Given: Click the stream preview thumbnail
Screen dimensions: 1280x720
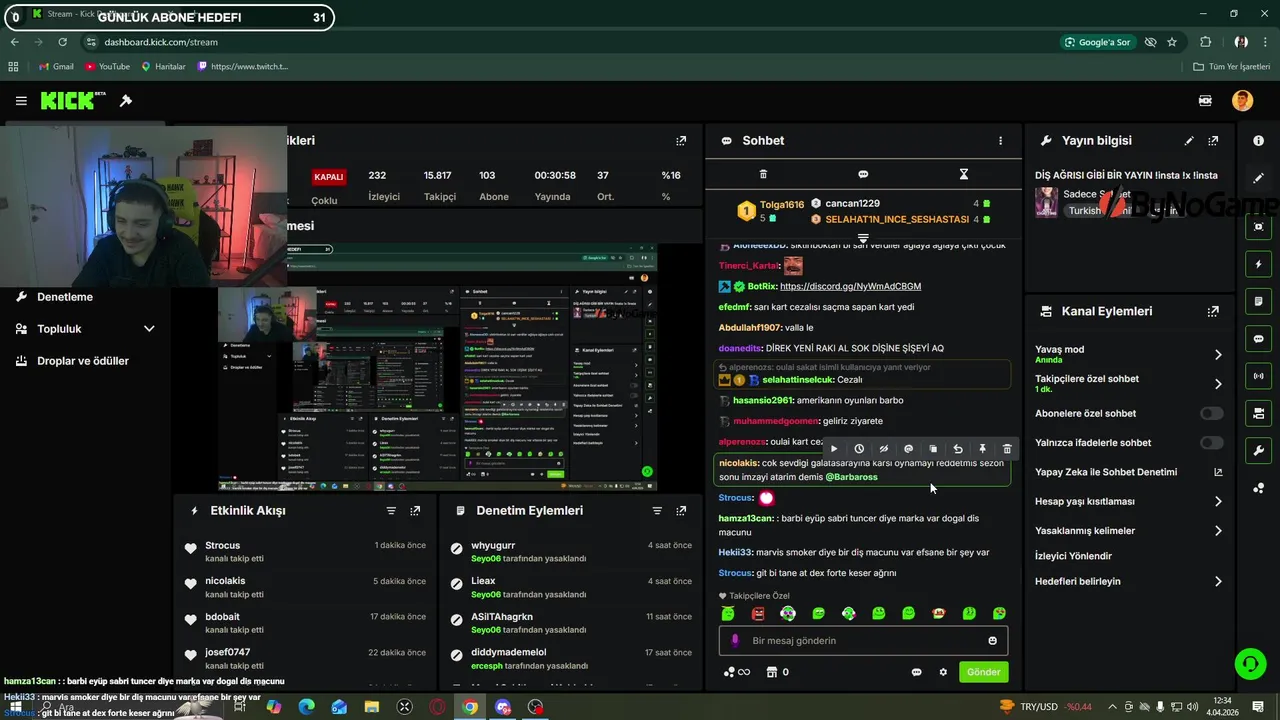Looking at the screenshot, I should [x=438, y=366].
